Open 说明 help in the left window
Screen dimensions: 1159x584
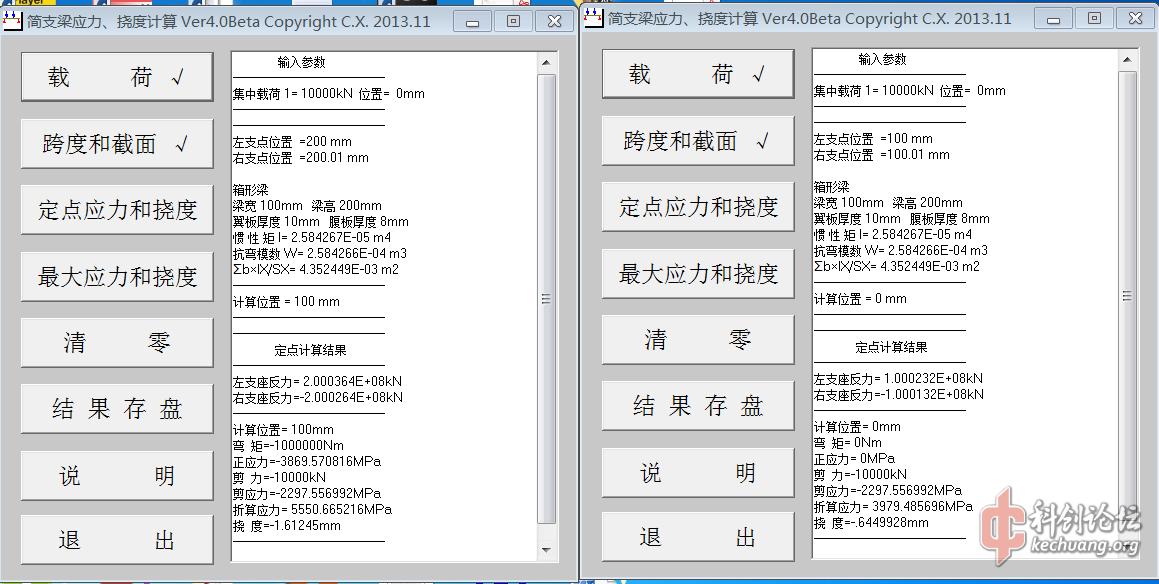pos(117,476)
